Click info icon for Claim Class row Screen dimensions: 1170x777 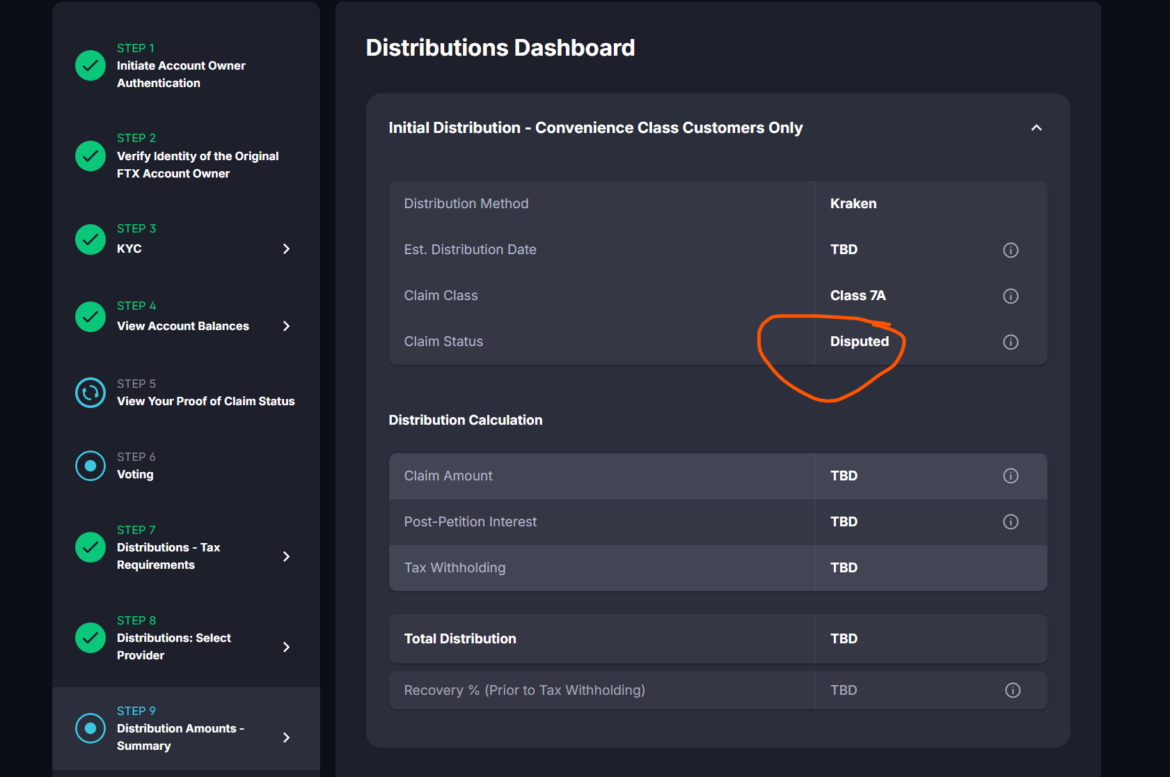tap(1010, 296)
